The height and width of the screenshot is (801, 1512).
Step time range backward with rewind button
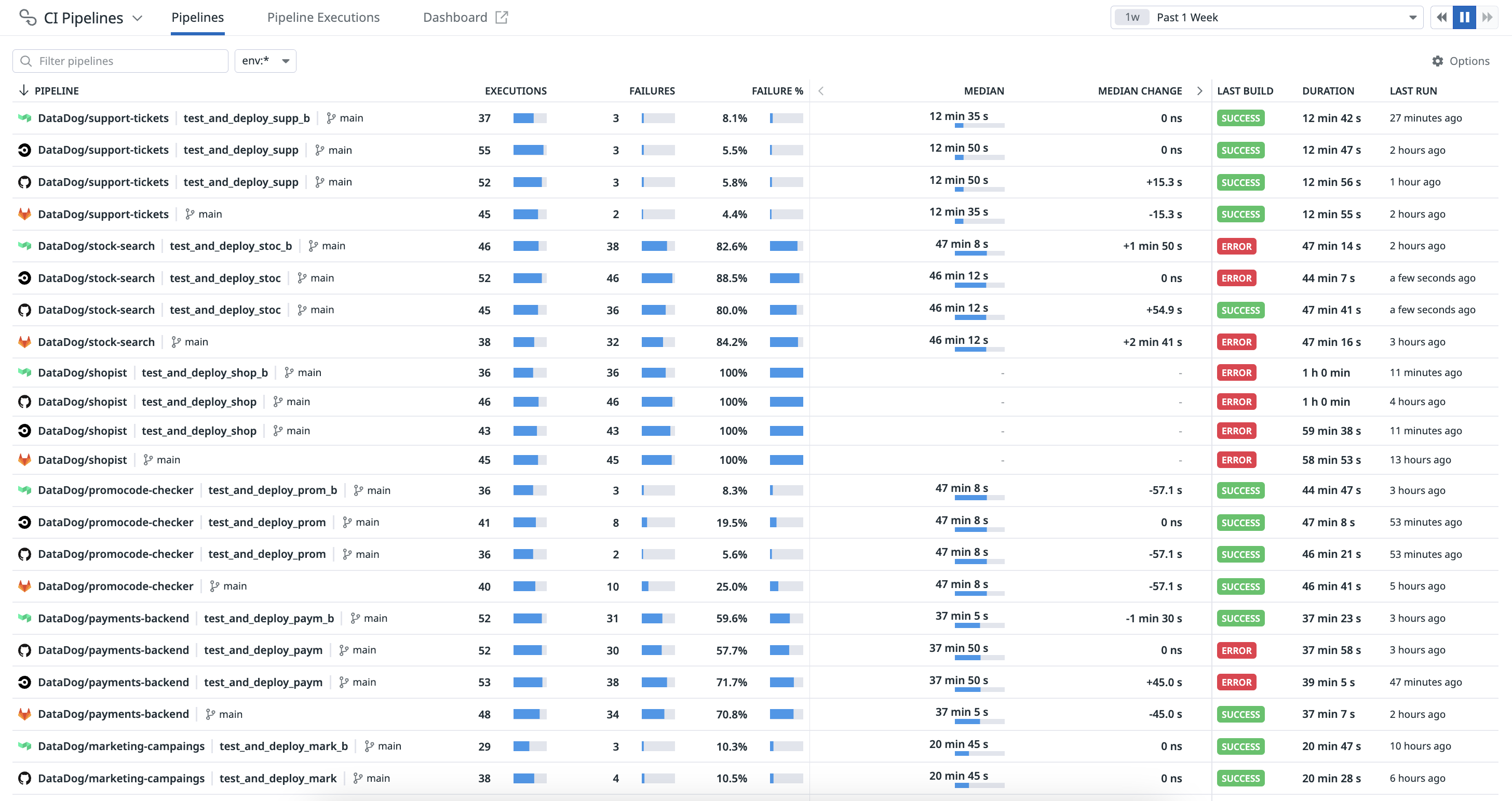point(1441,18)
